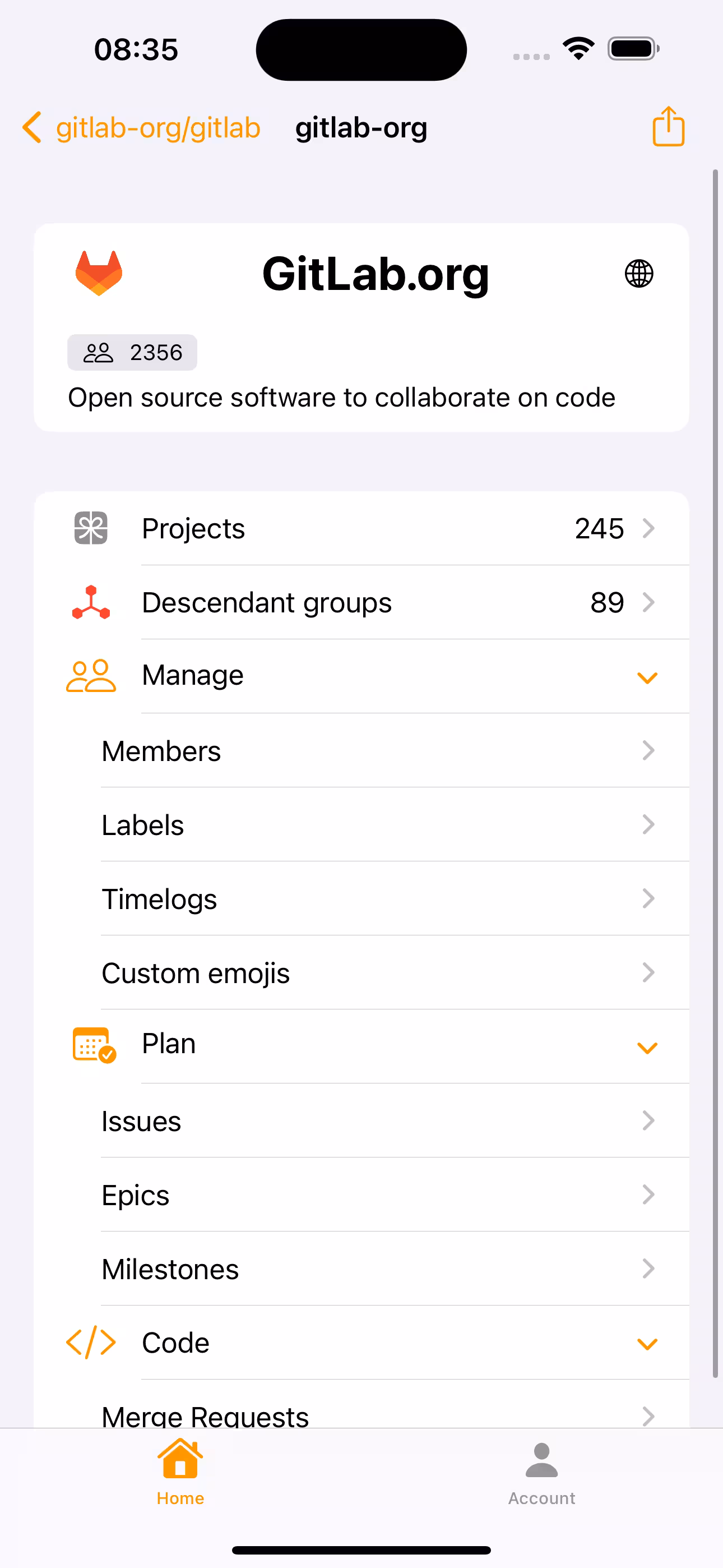Go back to gitlab-org/gitlab

(x=141, y=127)
